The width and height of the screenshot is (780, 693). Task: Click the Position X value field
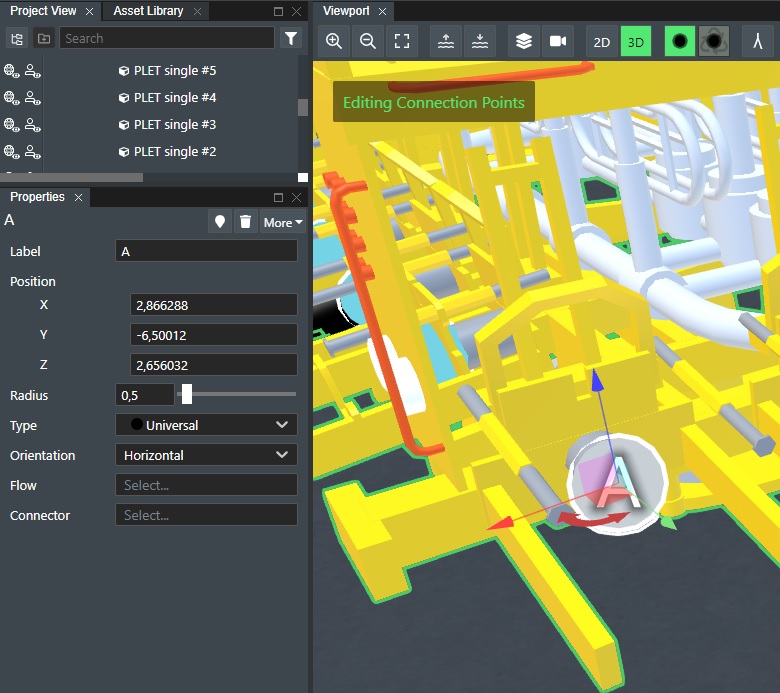(x=214, y=305)
